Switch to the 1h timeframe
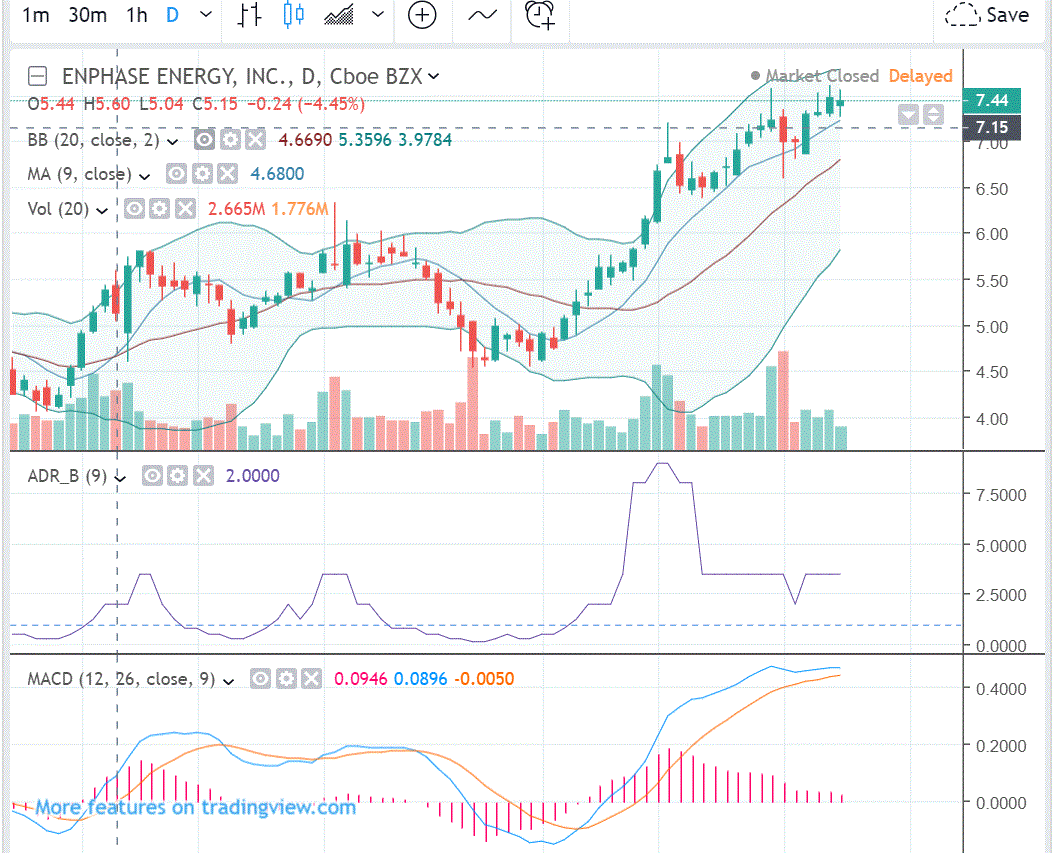The height and width of the screenshot is (853, 1053). (x=137, y=15)
